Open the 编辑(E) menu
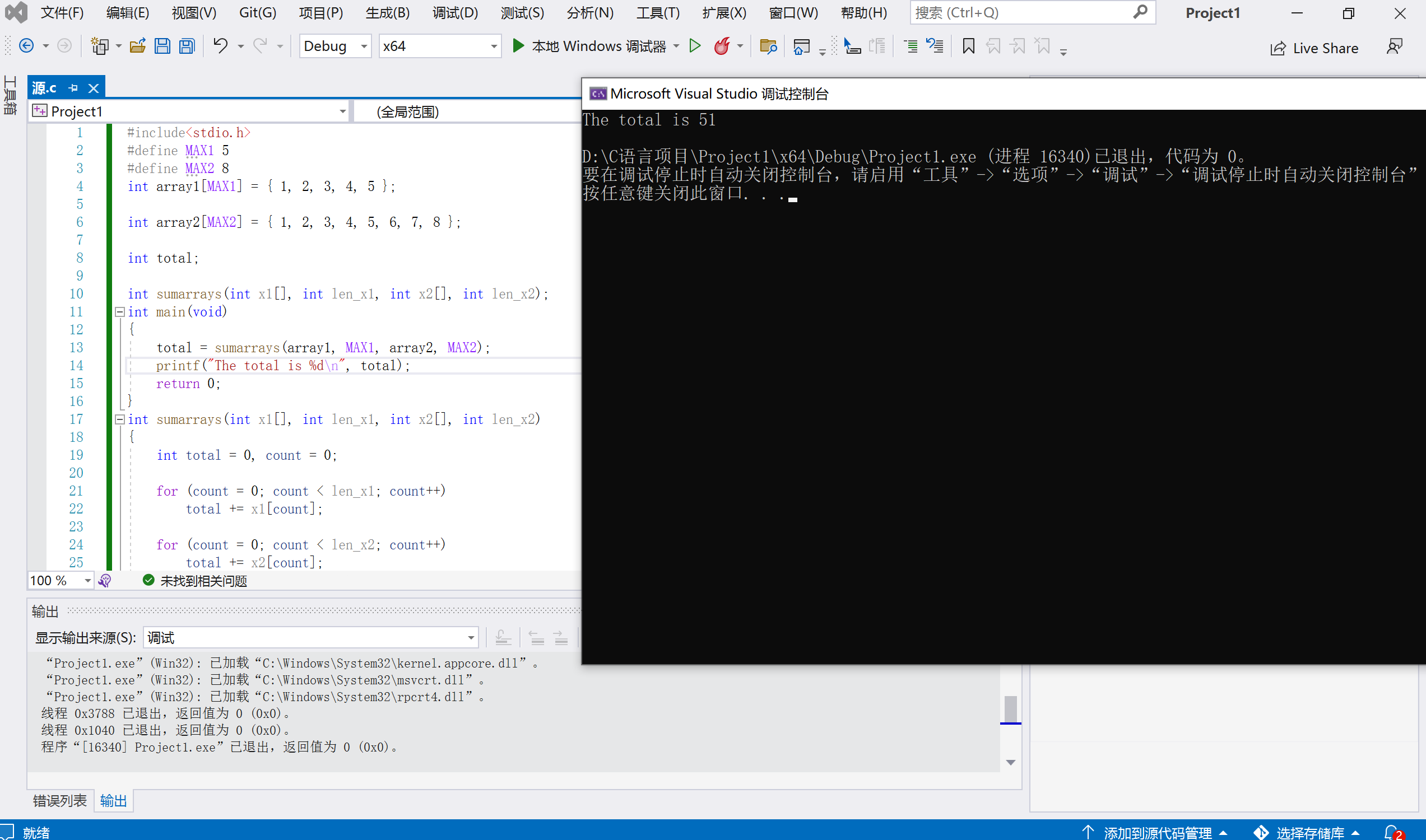Image resolution: width=1426 pixels, height=840 pixels. pyautogui.click(x=128, y=12)
